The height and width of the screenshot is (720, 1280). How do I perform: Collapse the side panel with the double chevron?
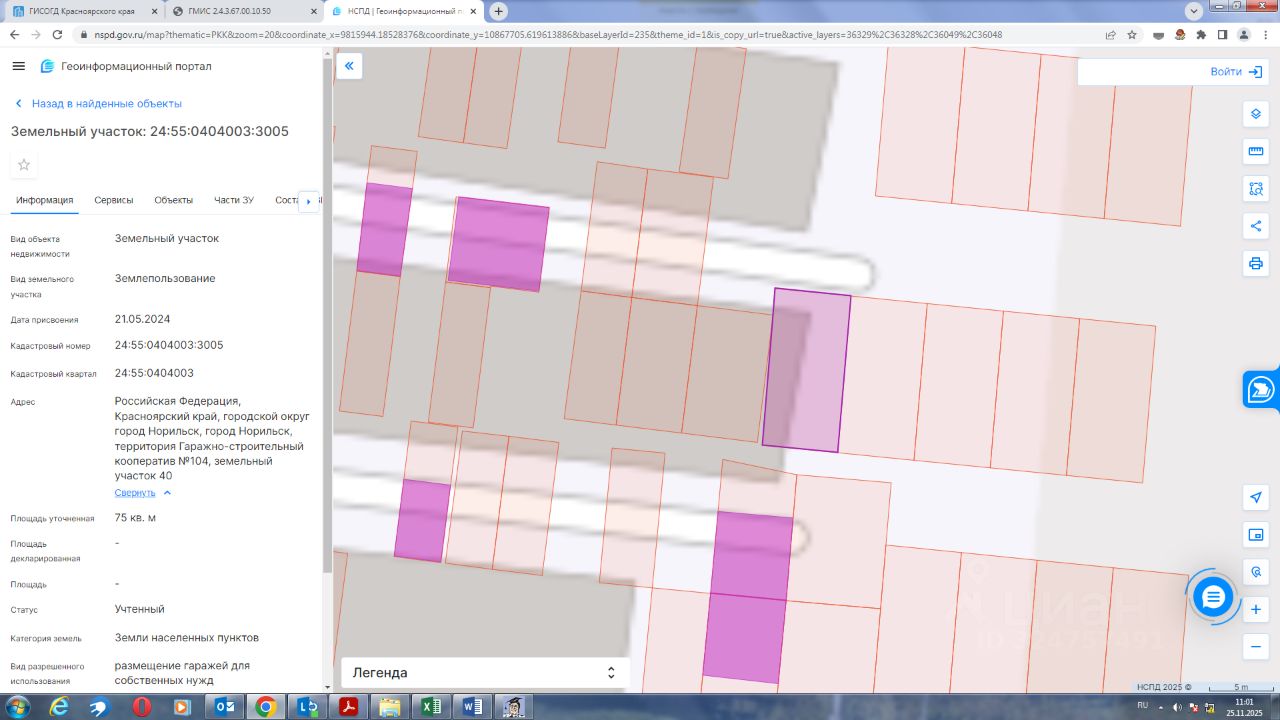350,66
